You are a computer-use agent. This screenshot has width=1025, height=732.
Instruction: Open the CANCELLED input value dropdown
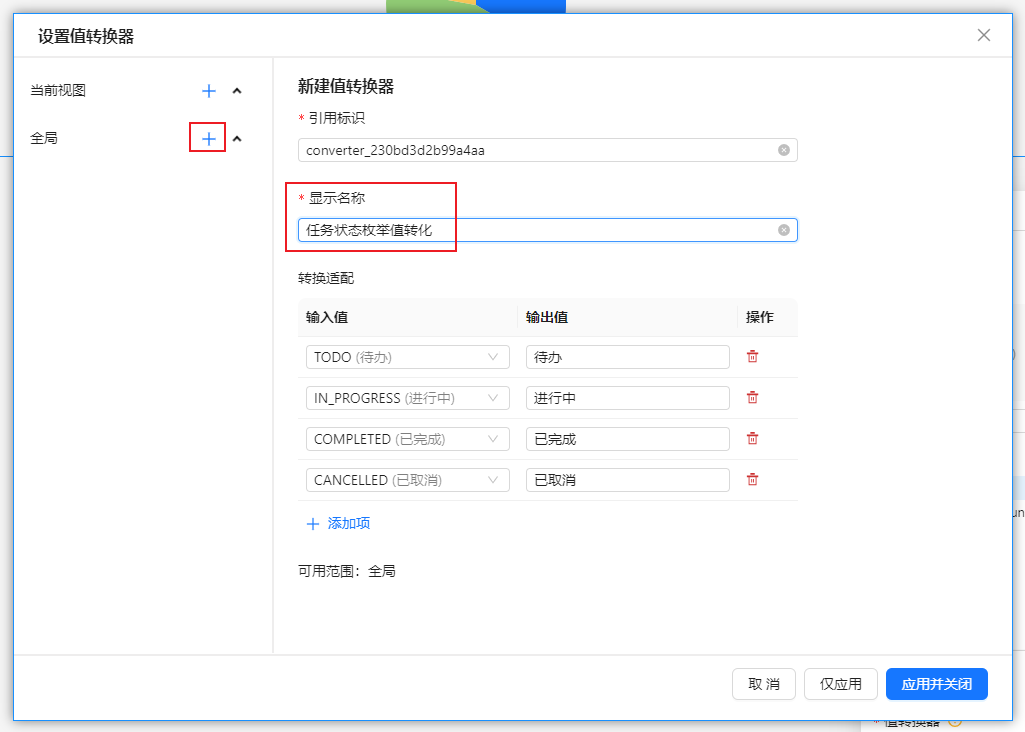point(406,479)
